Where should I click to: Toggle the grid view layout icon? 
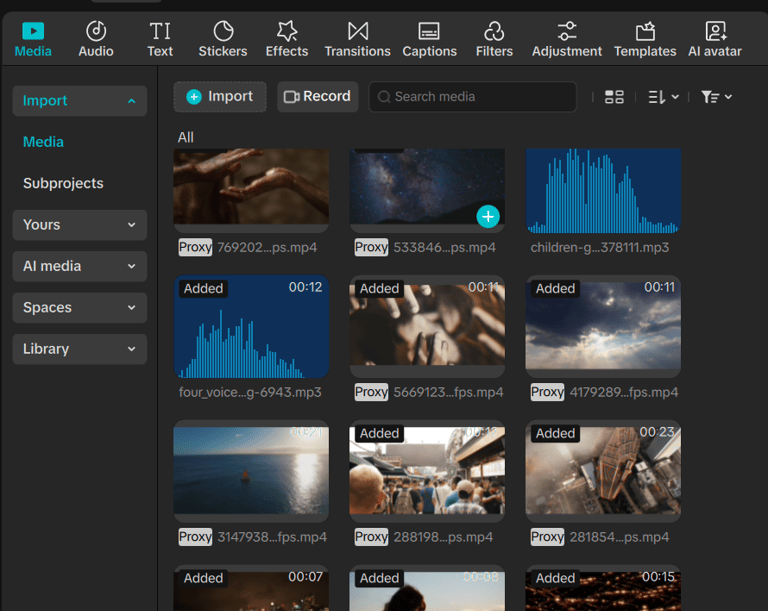pyautogui.click(x=614, y=97)
